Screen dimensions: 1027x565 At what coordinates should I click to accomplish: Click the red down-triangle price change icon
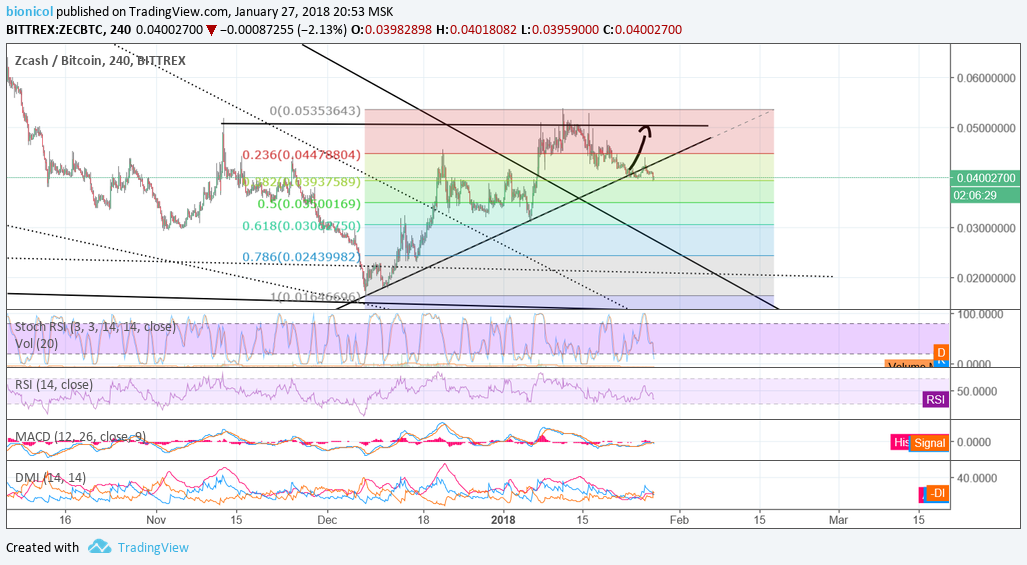tap(211, 30)
